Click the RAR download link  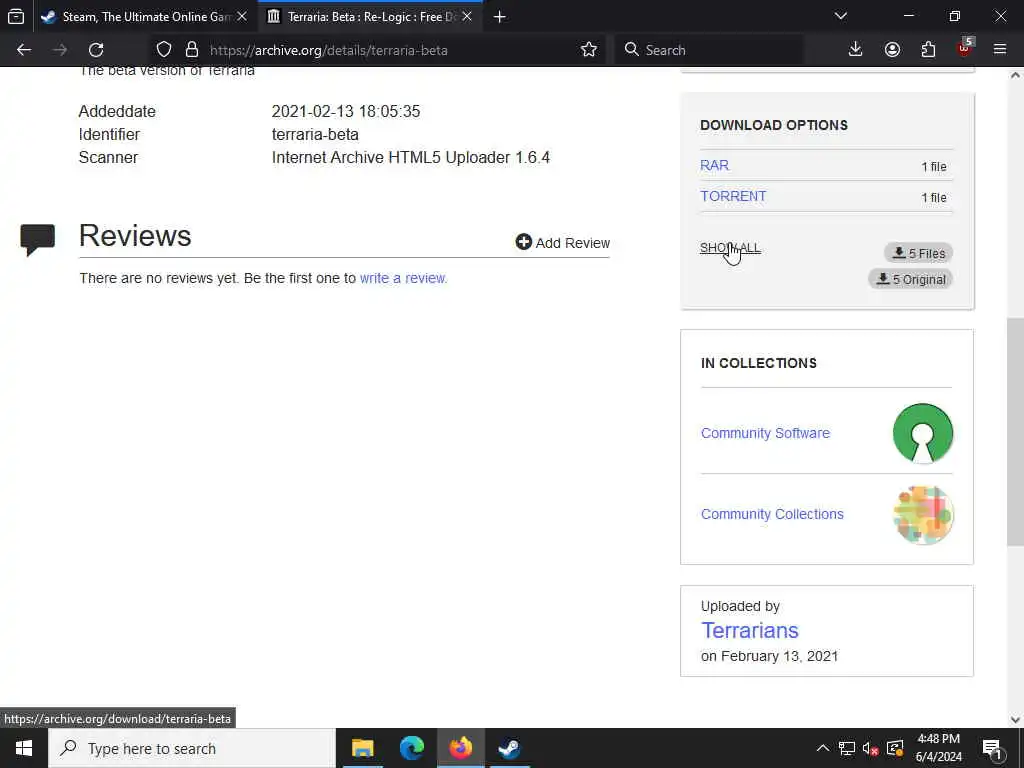tap(714, 165)
